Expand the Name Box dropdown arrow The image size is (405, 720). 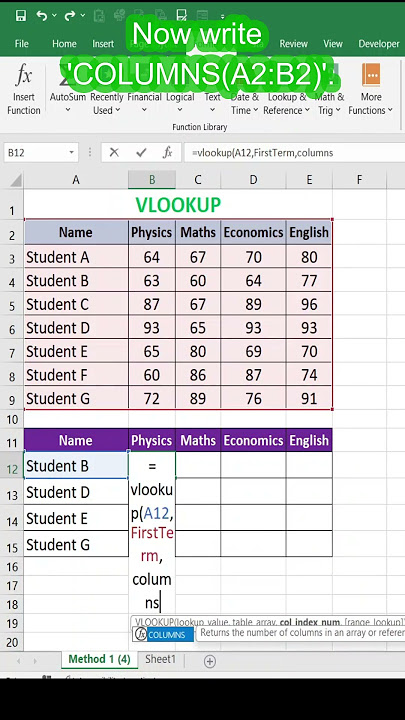pos(72,152)
